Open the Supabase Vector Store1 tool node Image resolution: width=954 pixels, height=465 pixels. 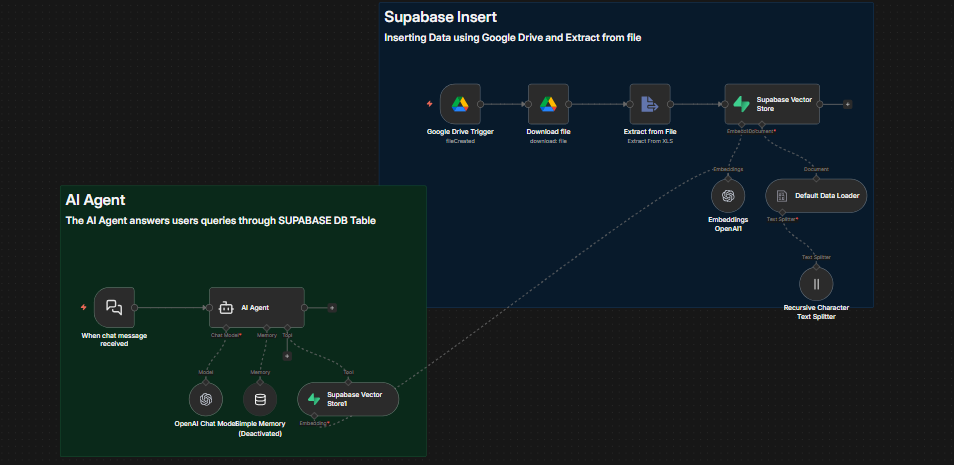[x=348, y=399]
